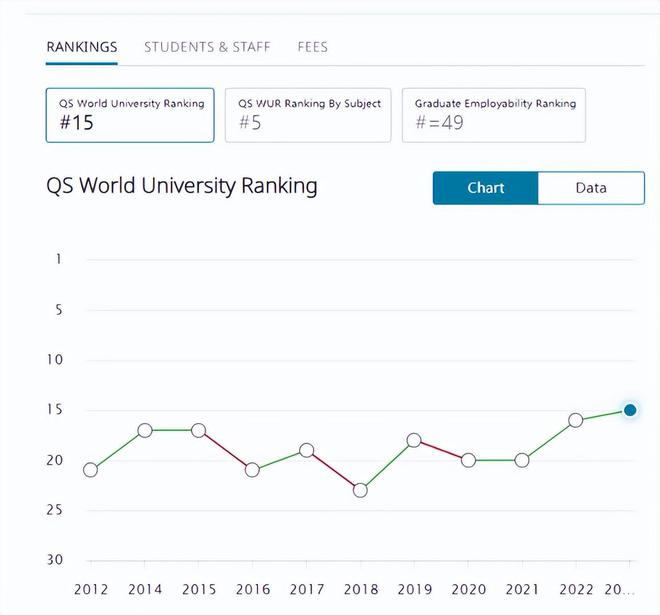The width and height of the screenshot is (660, 615).
Task: Click the 2022 x-axis year label
Action: (576, 589)
